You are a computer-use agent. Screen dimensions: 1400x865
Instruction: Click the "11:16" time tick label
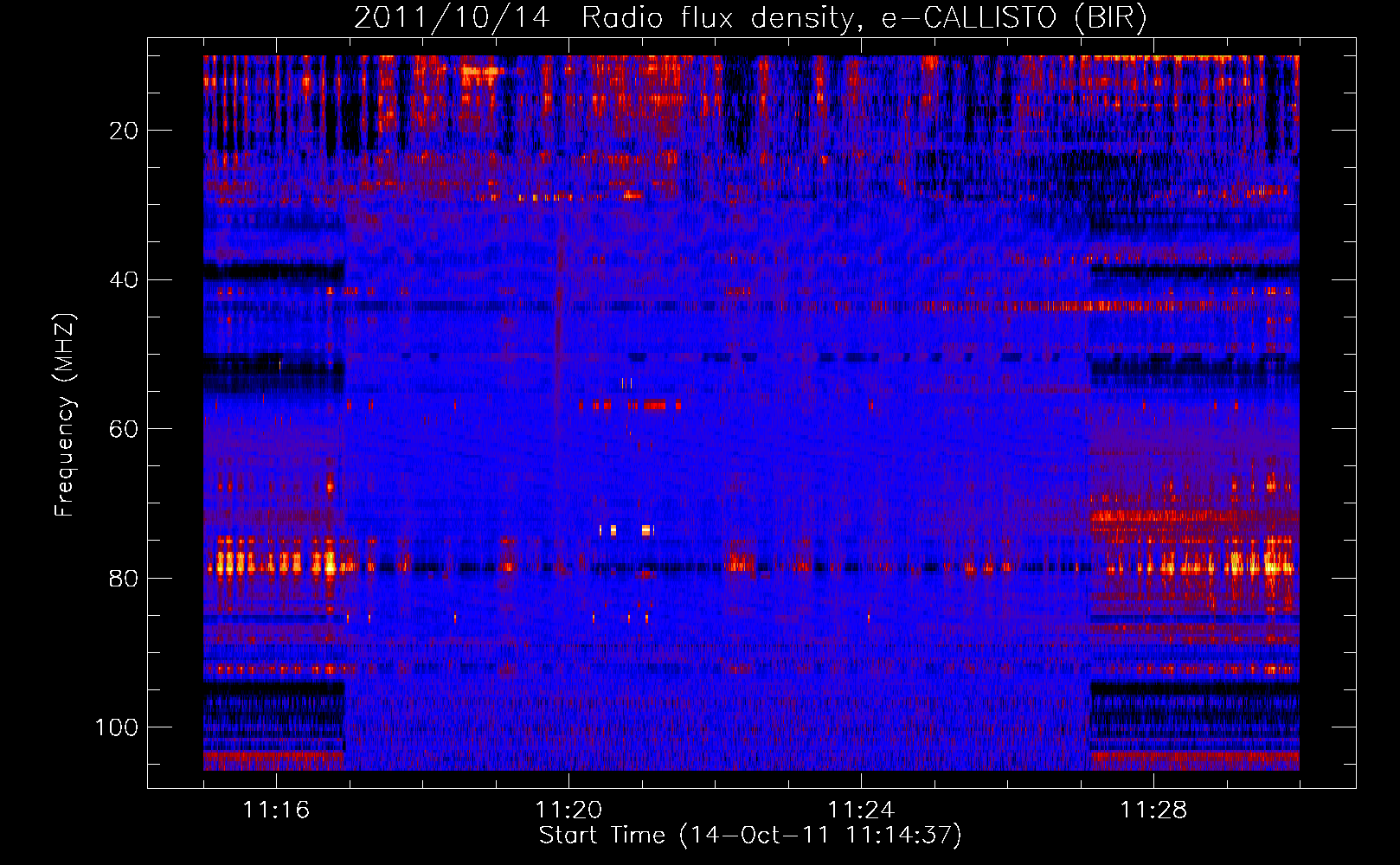[x=276, y=811]
